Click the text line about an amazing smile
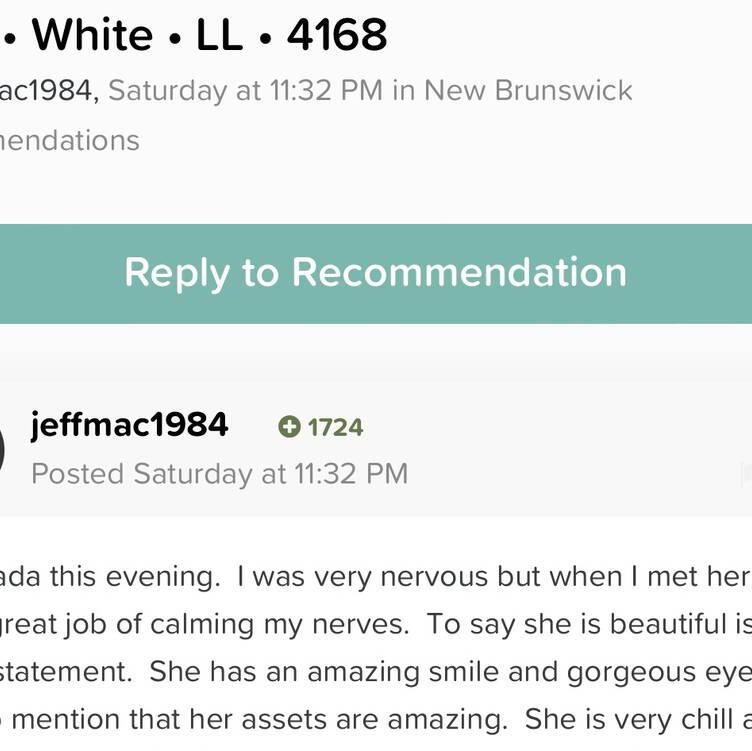This screenshot has height=751, width=752. point(376,672)
